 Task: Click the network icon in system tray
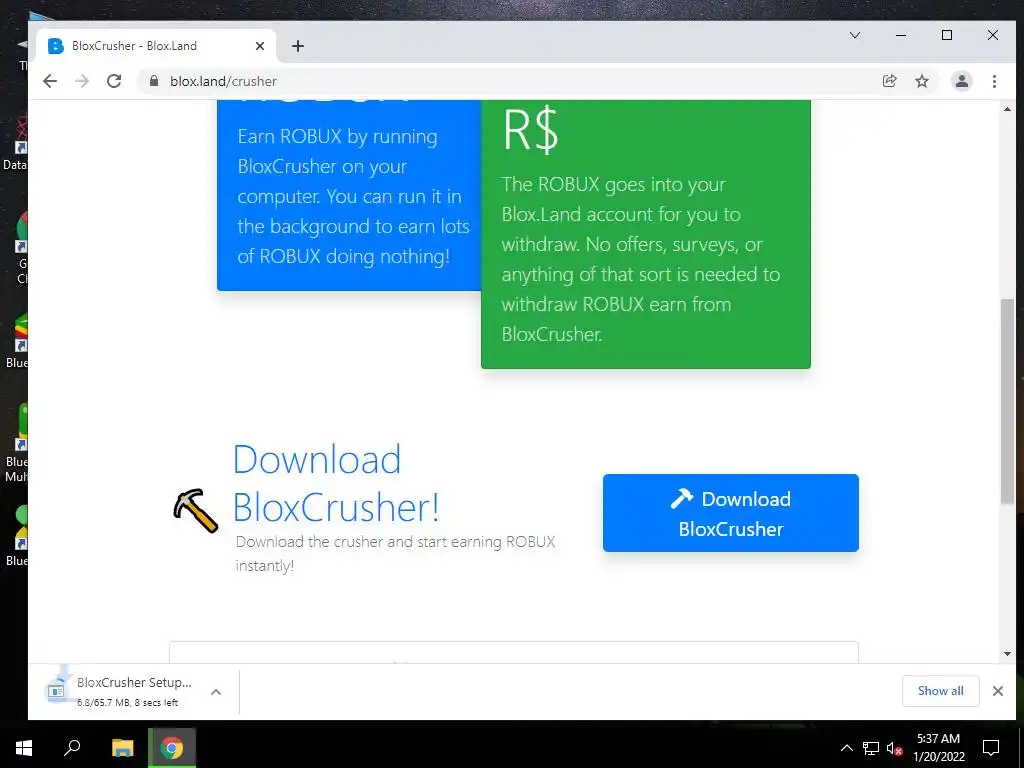point(871,748)
